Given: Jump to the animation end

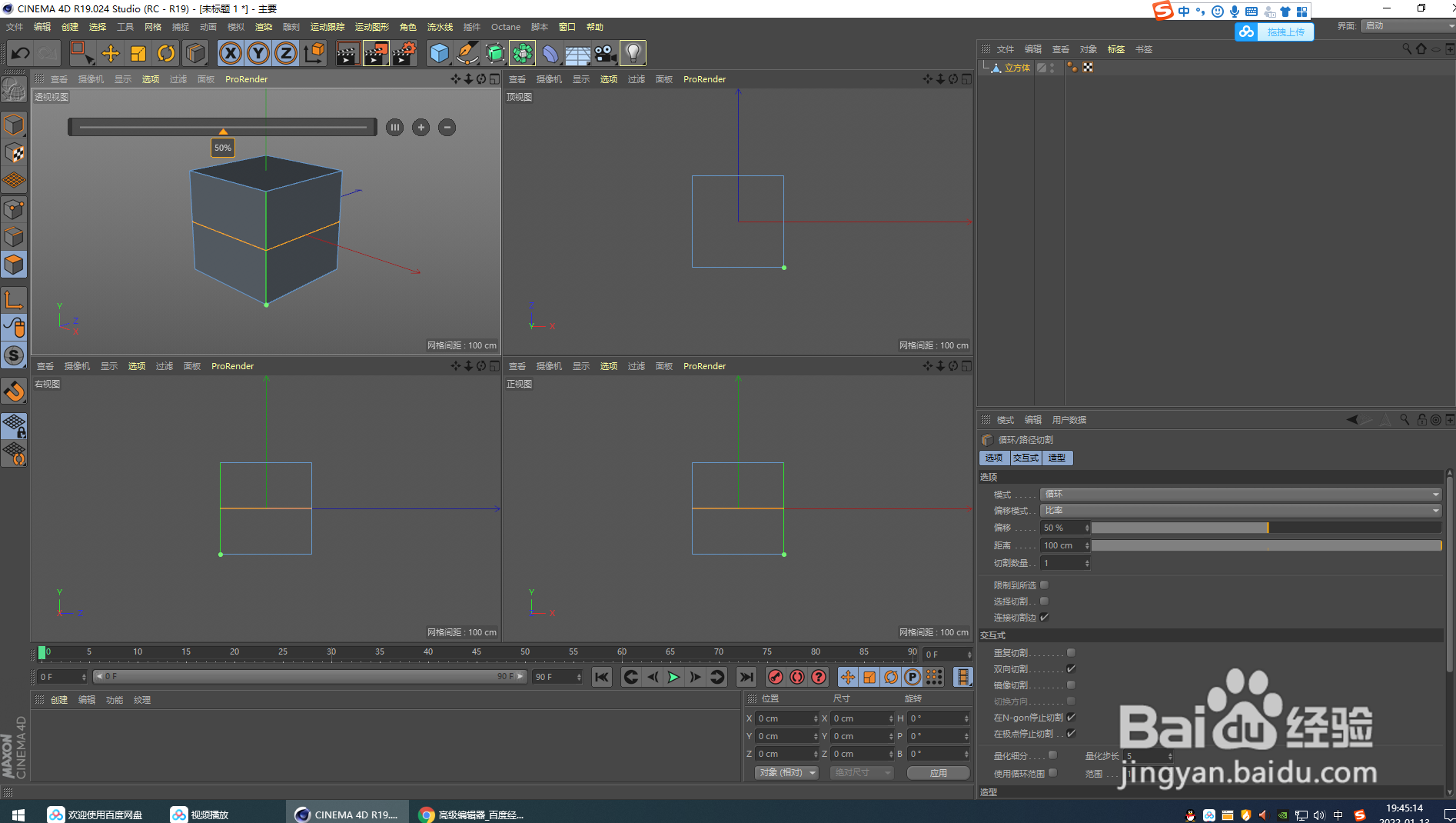Looking at the screenshot, I should 746,677.
